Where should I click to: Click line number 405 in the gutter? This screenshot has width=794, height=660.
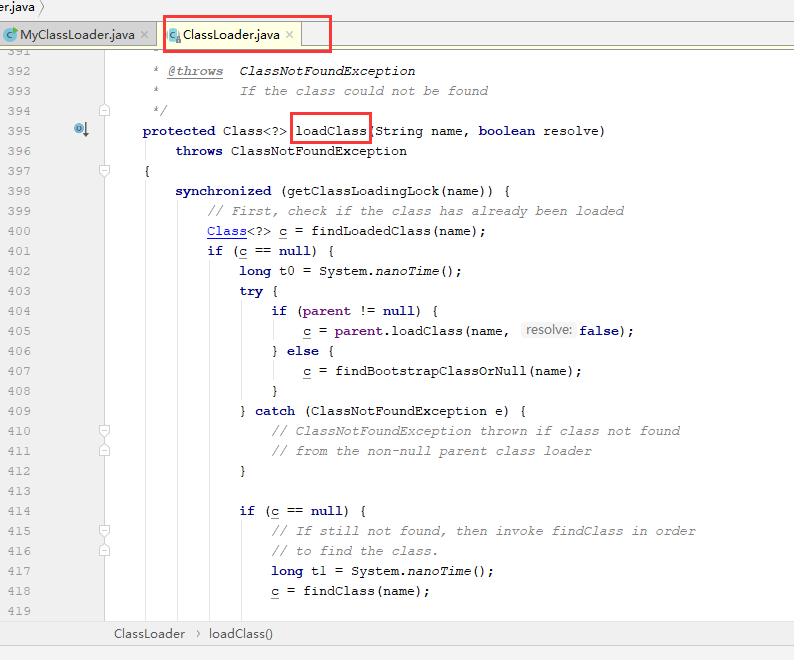pyautogui.click(x=19, y=331)
